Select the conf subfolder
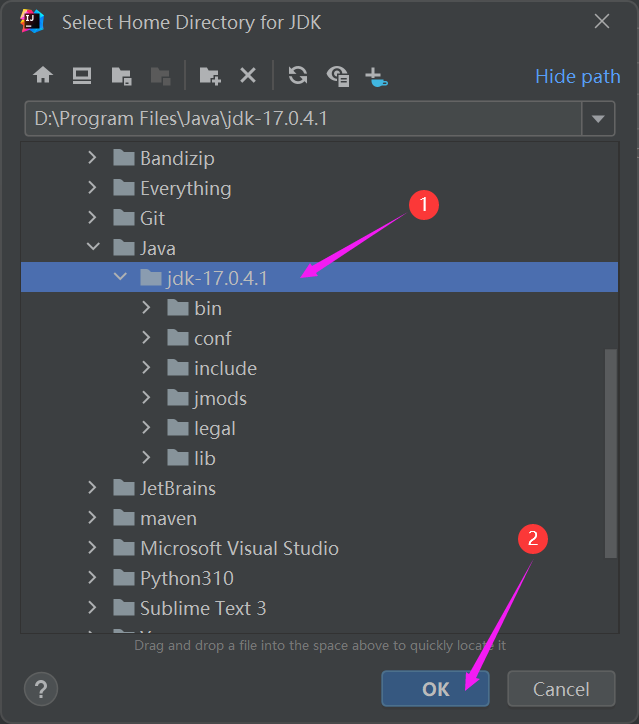The width and height of the screenshot is (639, 724). point(319,338)
